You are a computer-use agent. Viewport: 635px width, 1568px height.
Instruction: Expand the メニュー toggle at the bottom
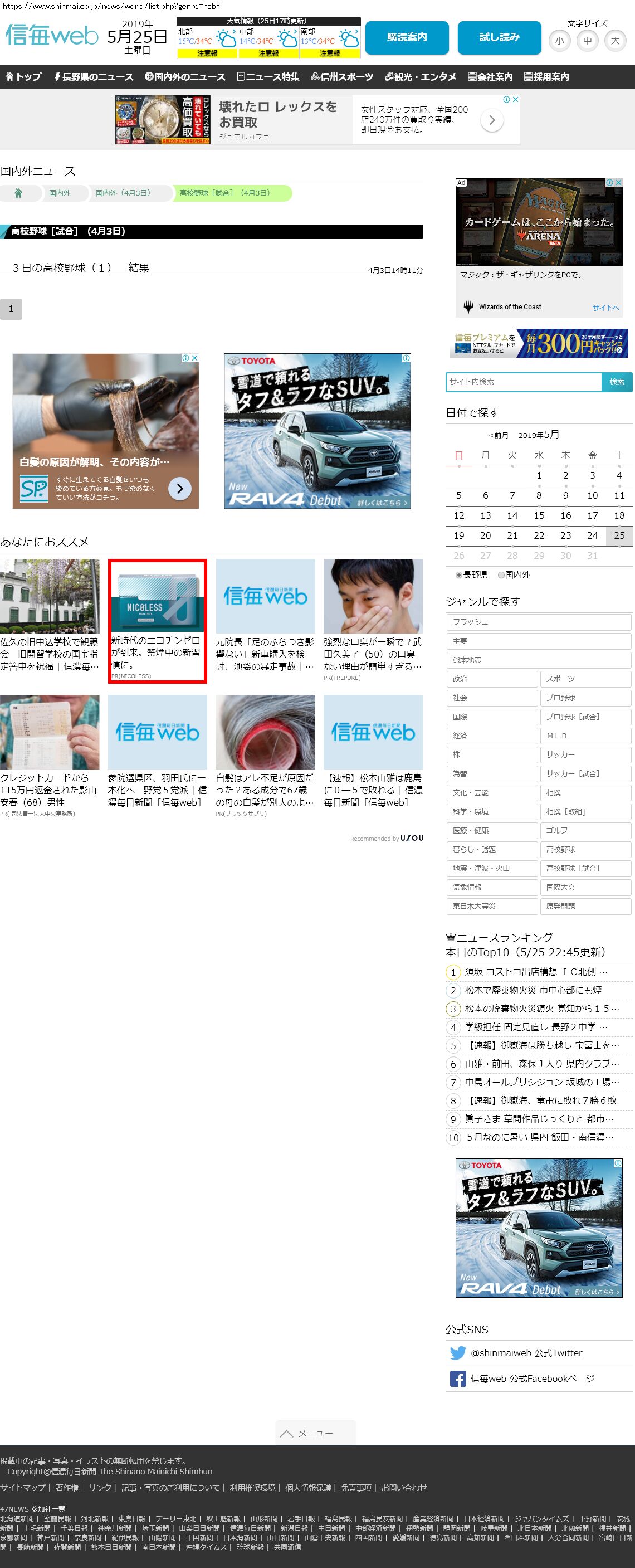coord(315,1433)
